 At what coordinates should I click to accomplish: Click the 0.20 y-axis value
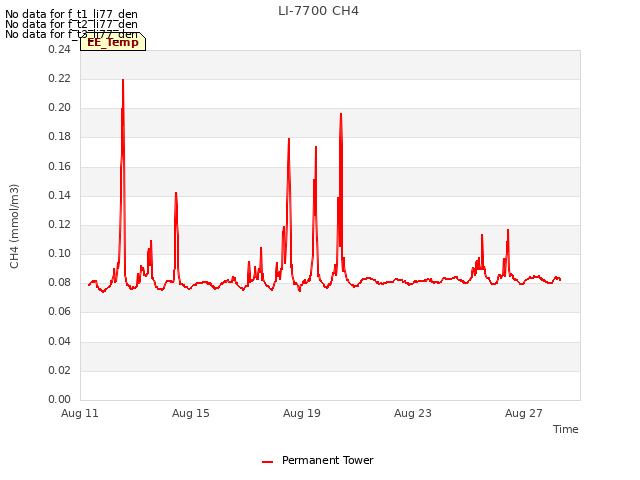coord(60,107)
